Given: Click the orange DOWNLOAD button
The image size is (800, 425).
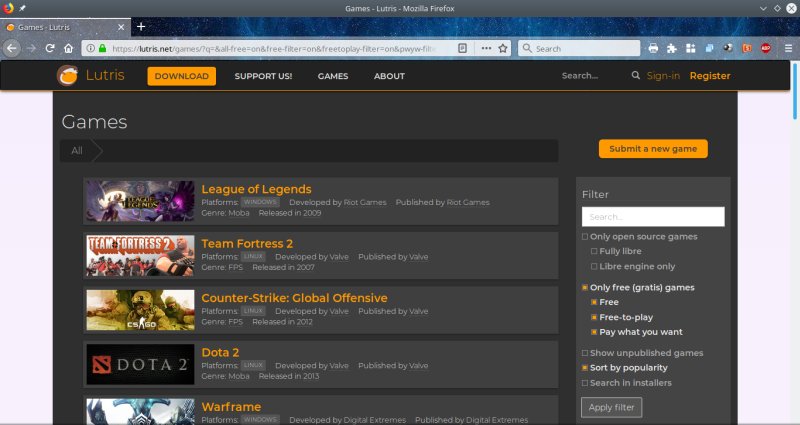Looking at the screenshot, I should point(182,76).
